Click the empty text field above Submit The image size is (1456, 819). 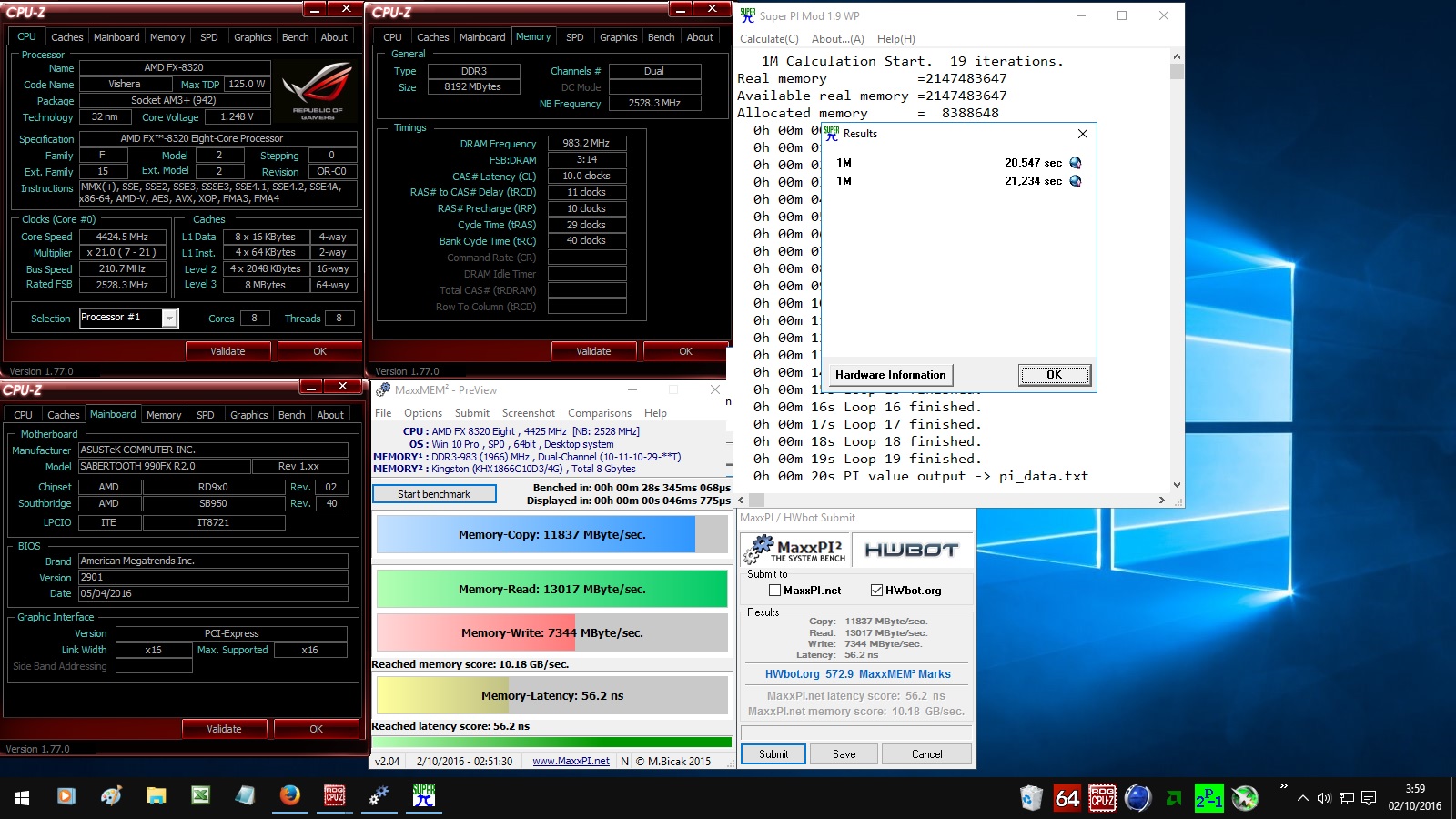(856, 733)
